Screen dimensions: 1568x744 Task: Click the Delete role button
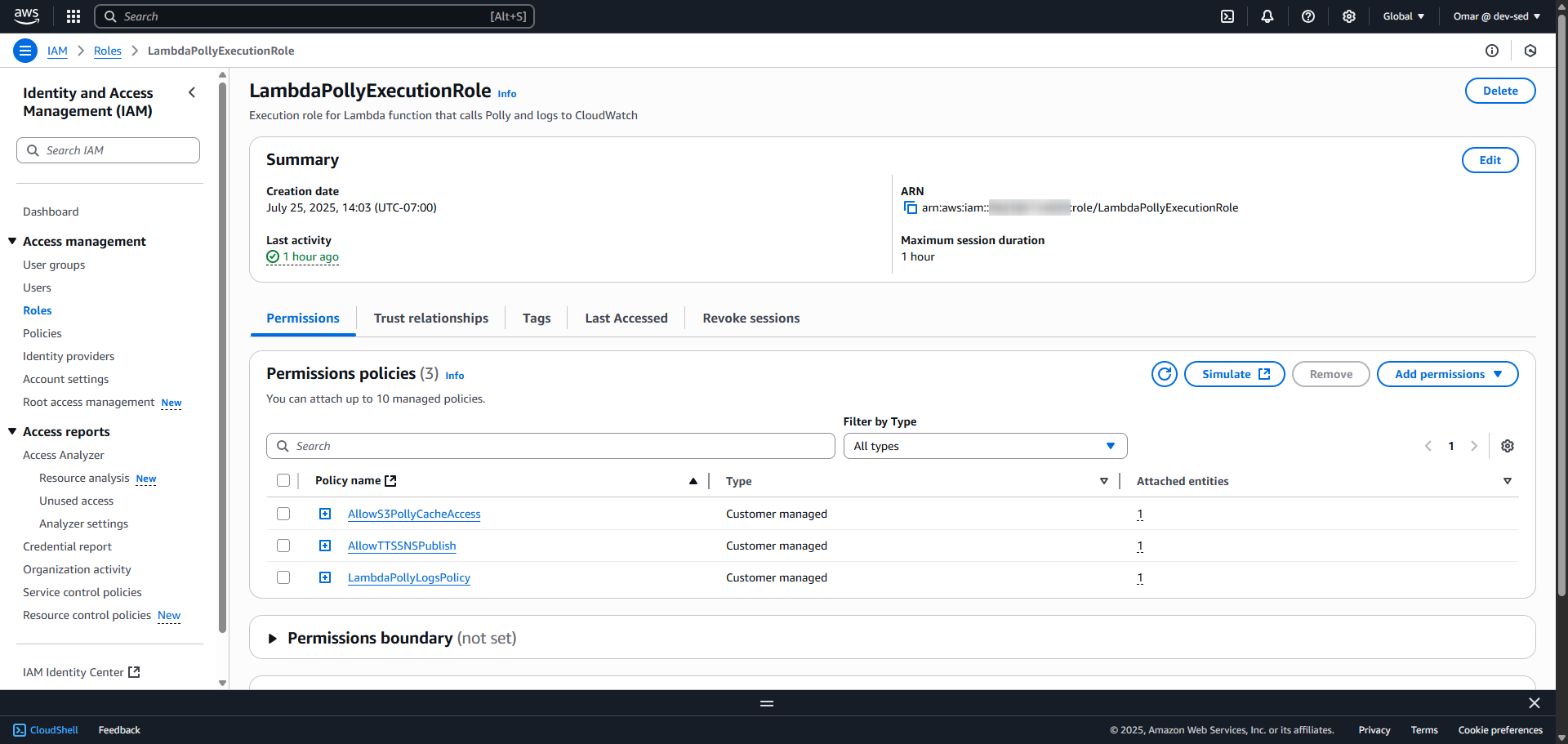pyautogui.click(x=1500, y=91)
